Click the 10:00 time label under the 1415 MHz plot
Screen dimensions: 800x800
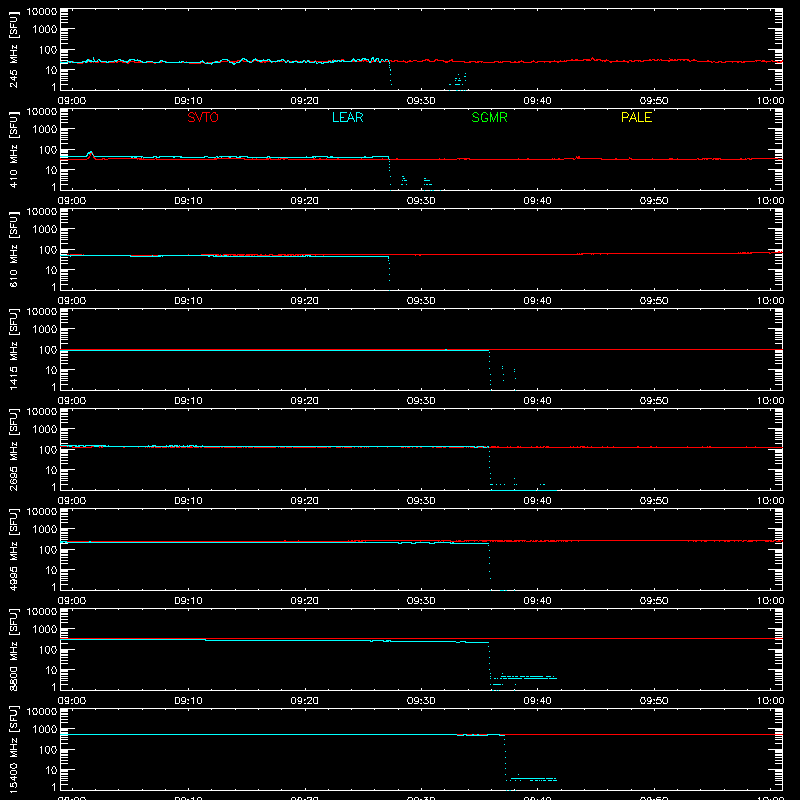pyautogui.click(x=770, y=401)
